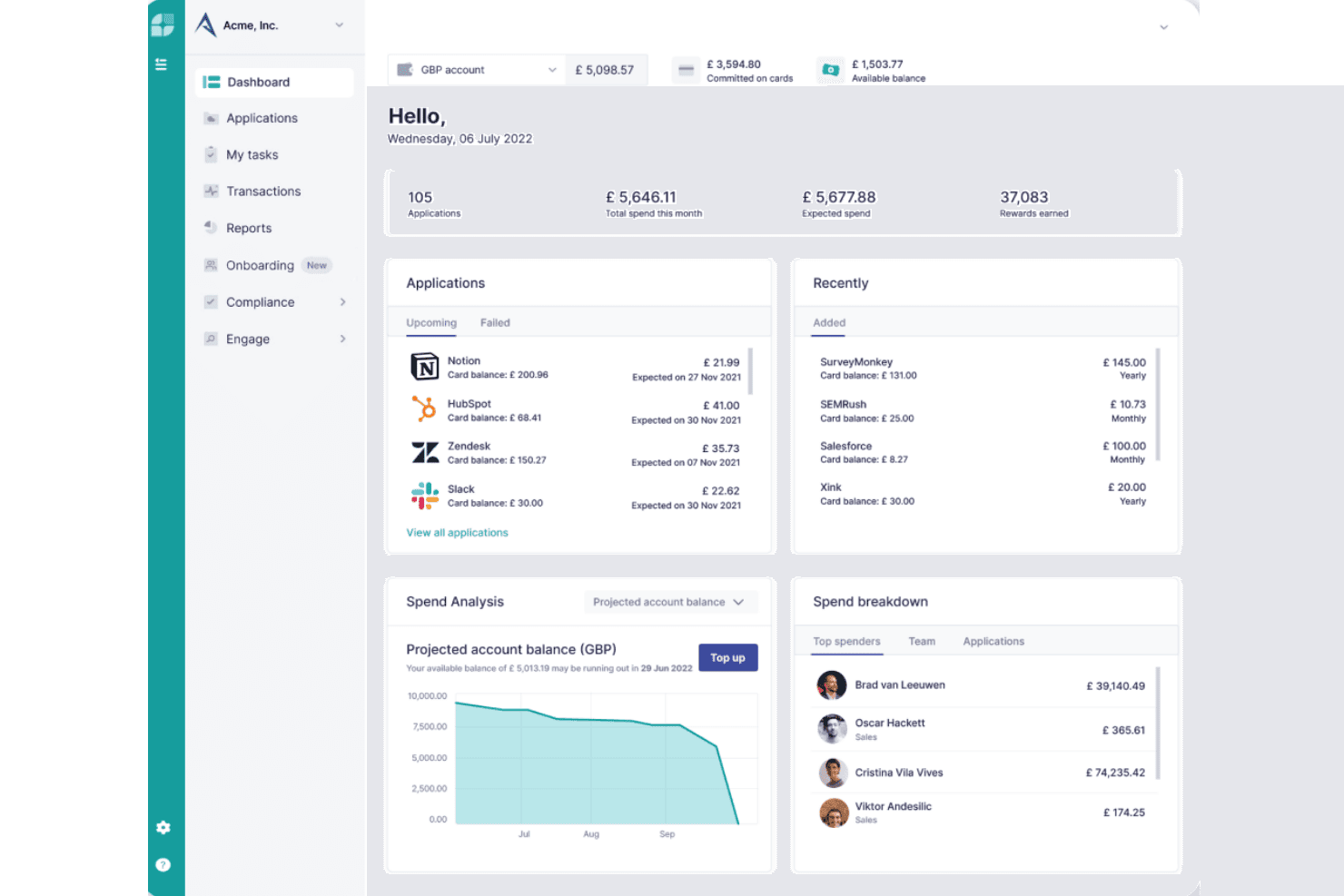The width and height of the screenshot is (1344, 896).
Task: Open the View all applications link
Action: pyautogui.click(x=457, y=533)
